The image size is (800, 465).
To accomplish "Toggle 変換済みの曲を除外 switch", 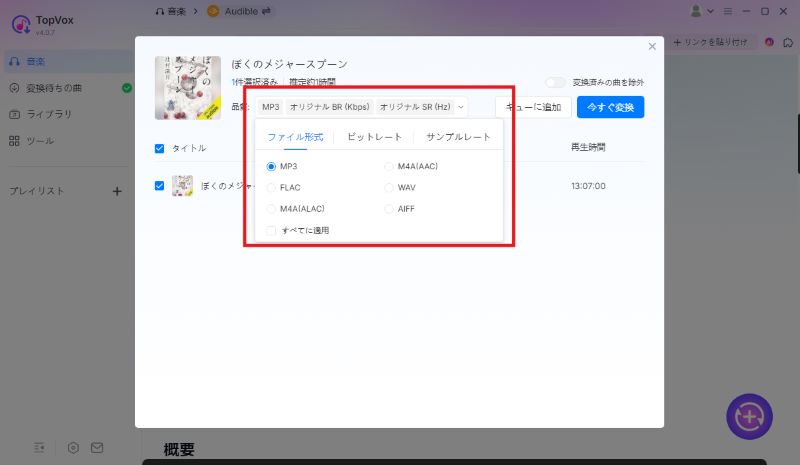I will pos(555,82).
